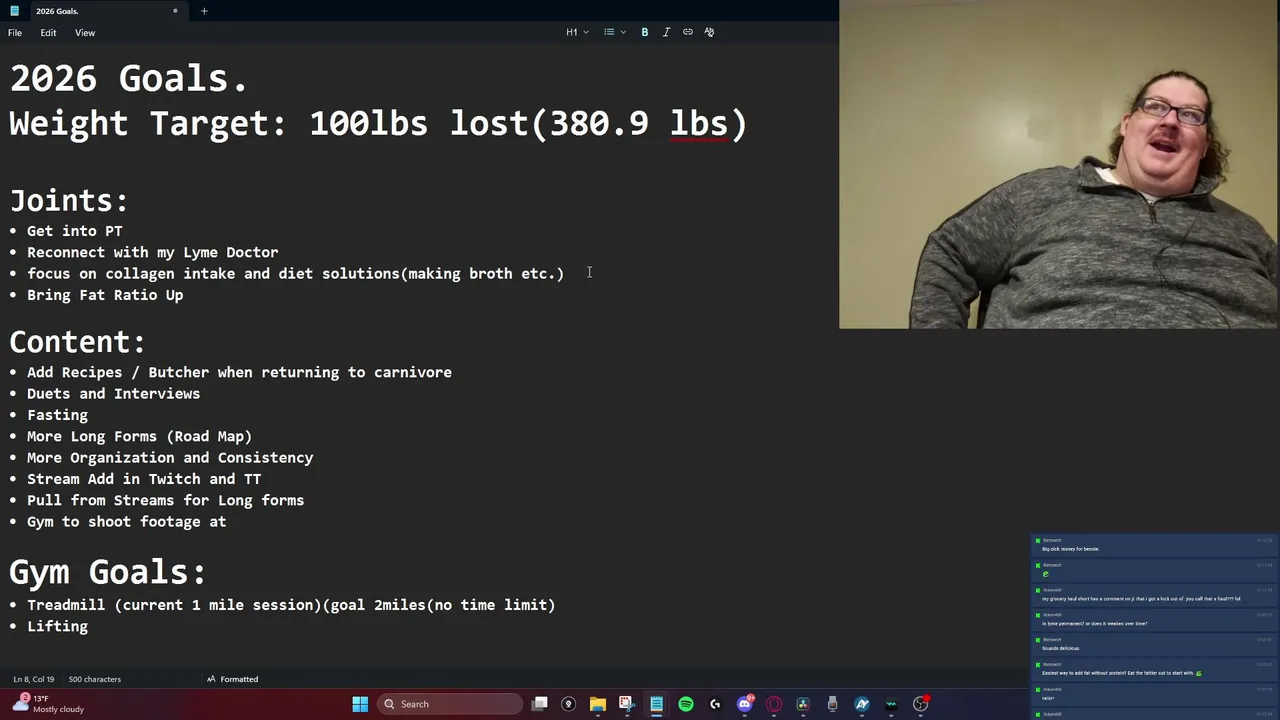Open Discord from the taskbar
1280x720 pixels.
coord(745,704)
